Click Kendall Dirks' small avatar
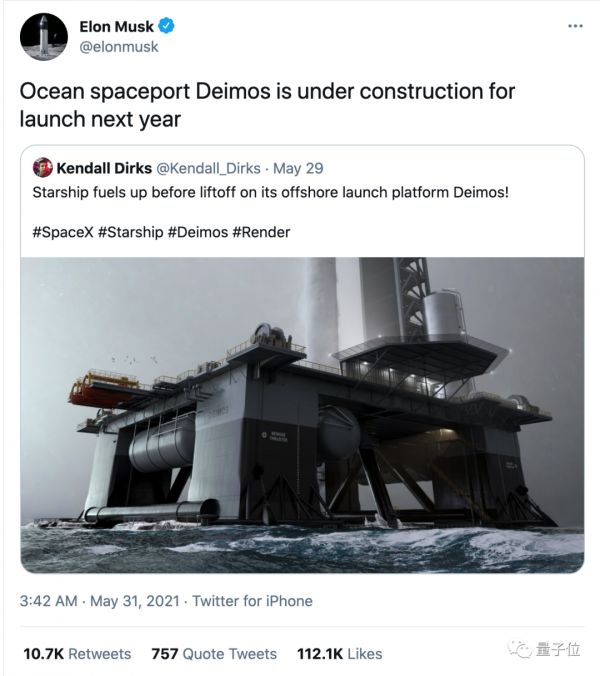600x676 pixels. tap(43, 168)
